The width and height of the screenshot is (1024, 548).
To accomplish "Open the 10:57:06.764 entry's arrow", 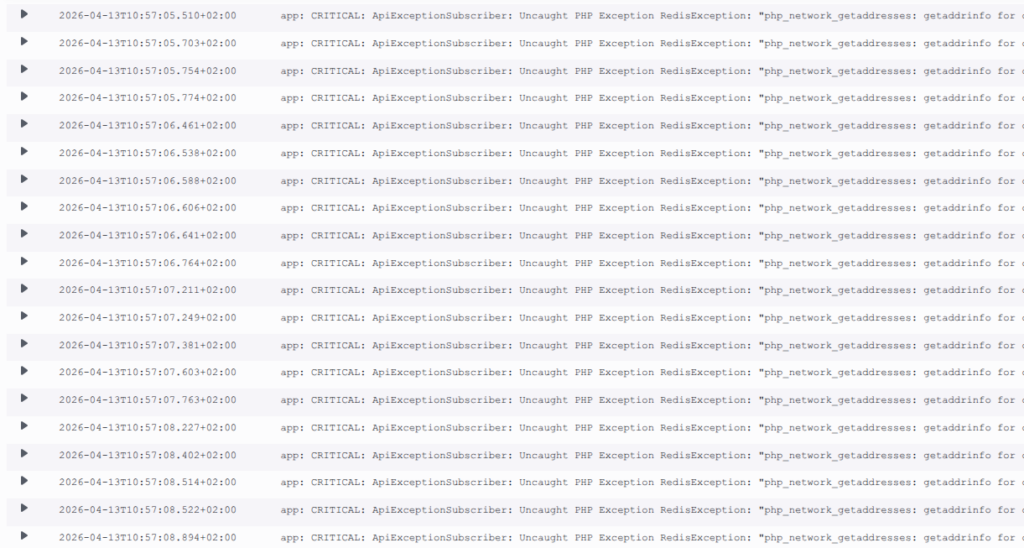I will [24, 261].
